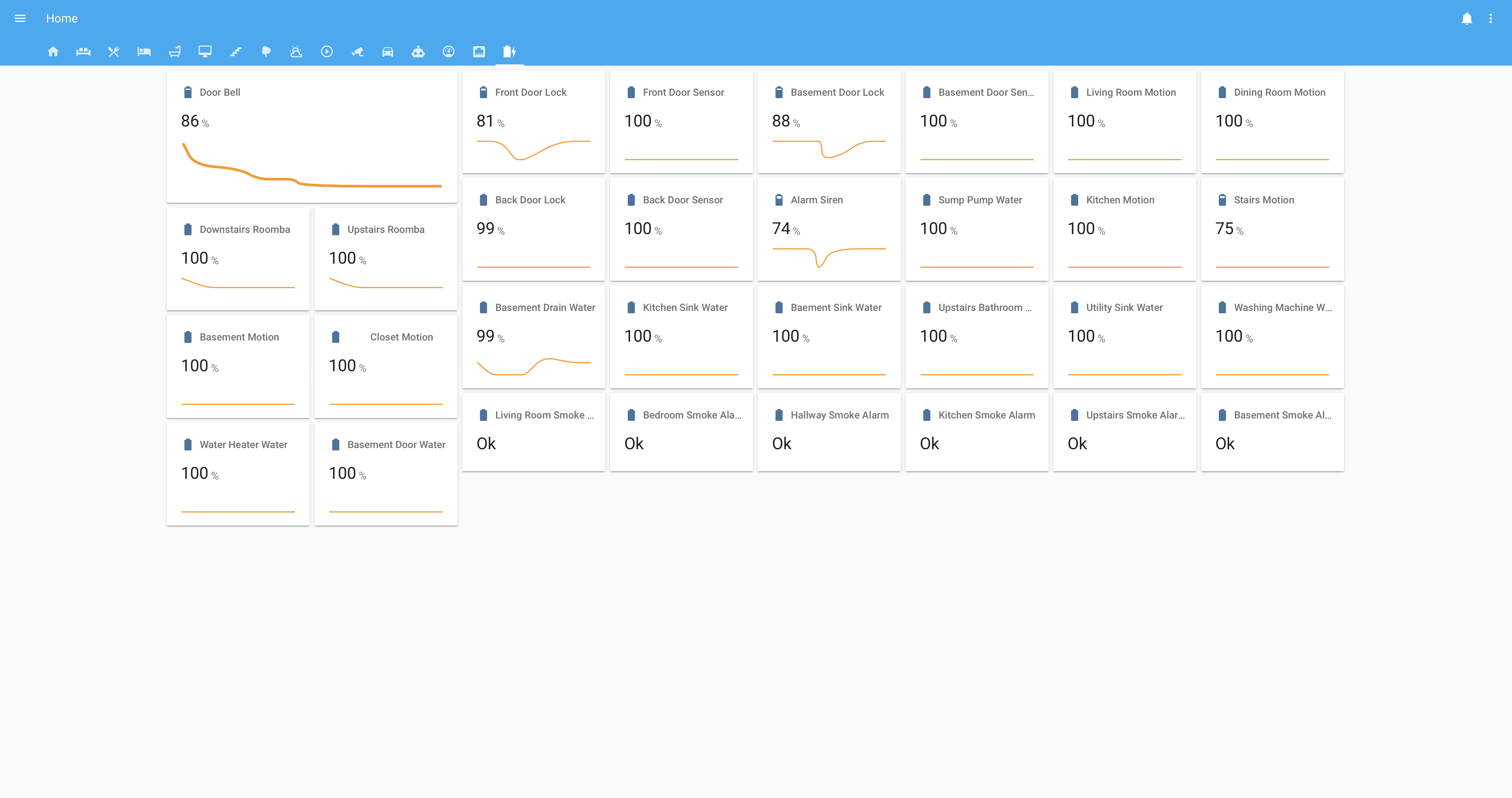Image resolution: width=1512 pixels, height=798 pixels.
Task: Open the fork and knife kitchen tab
Action: click(114, 52)
